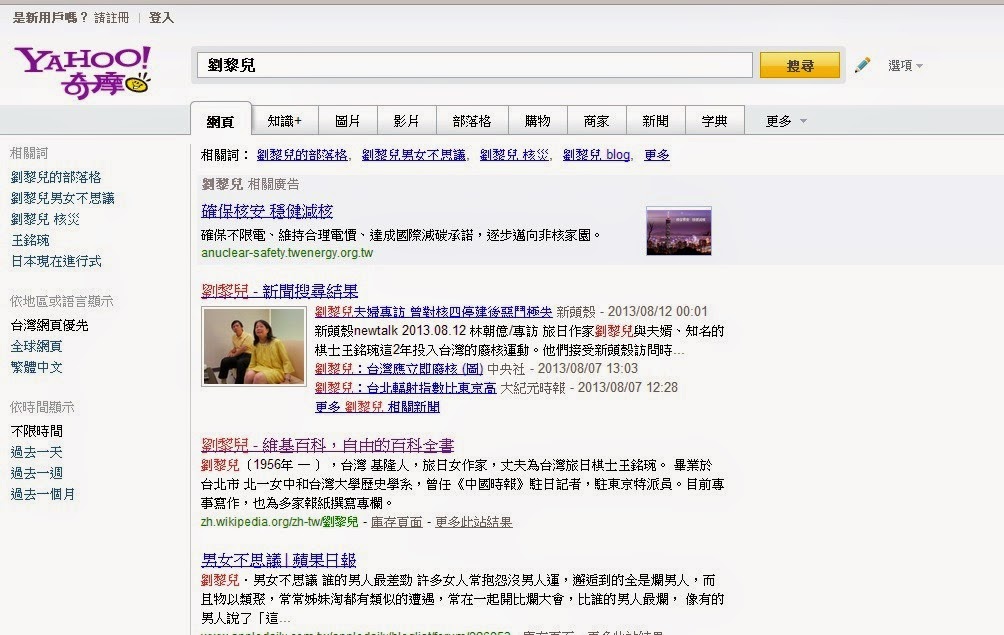Open 劉黎兒的部落格 in the sidebar

click(56, 177)
